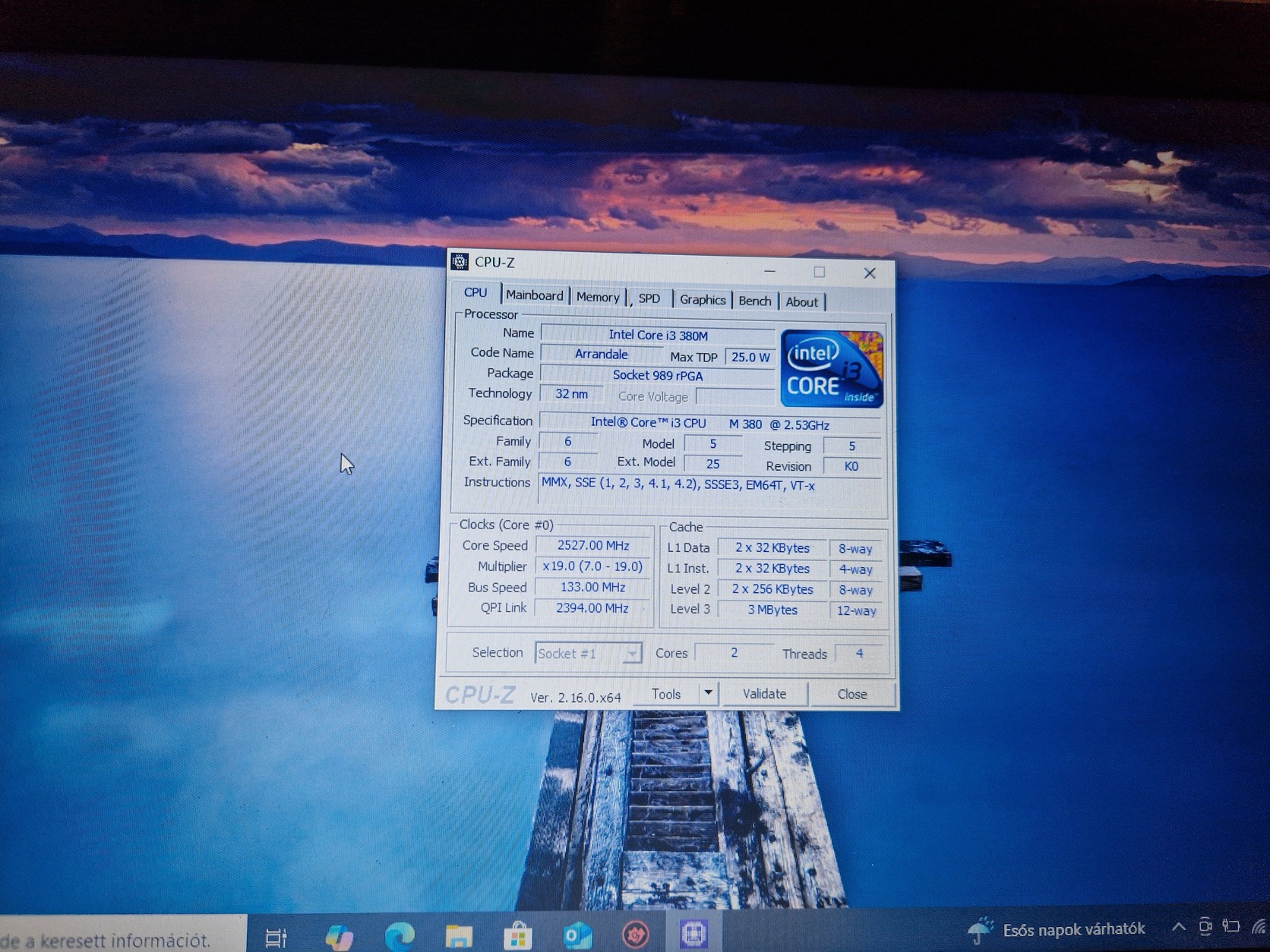
Task: Click the L1 Inst. associativity '4-way'
Action: [x=855, y=569]
